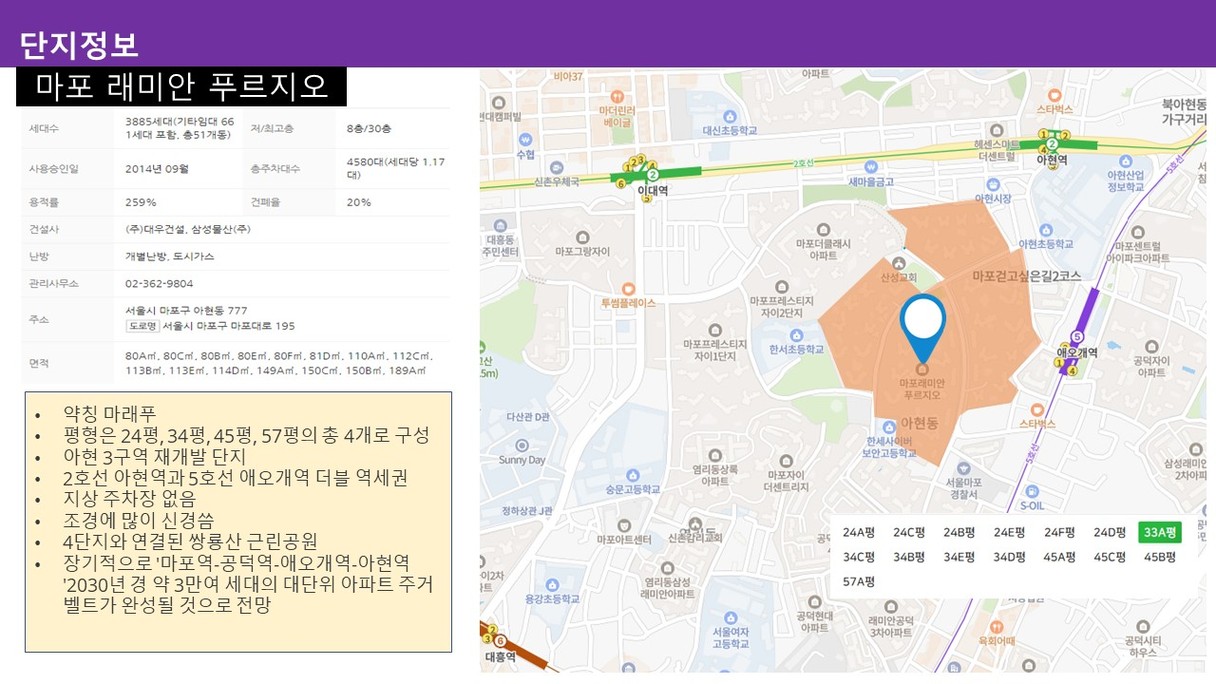This screenshot has width=1216, height=684.
Task: Switch to the 34C평 size option
Action: coord(859,557)
